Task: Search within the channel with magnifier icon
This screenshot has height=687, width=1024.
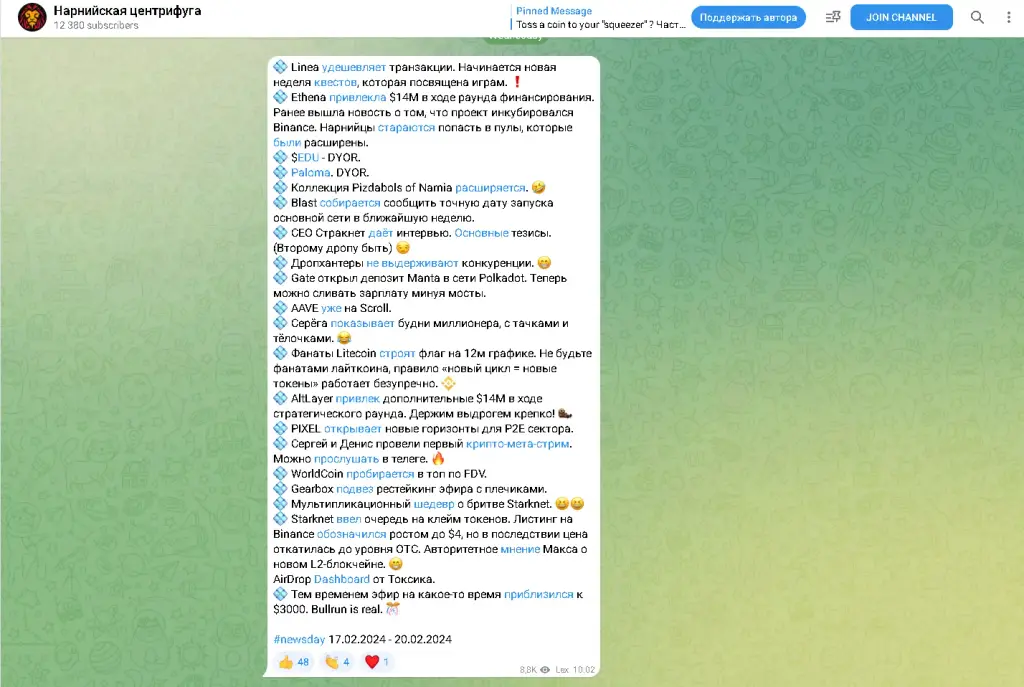Action: point(977,18)
